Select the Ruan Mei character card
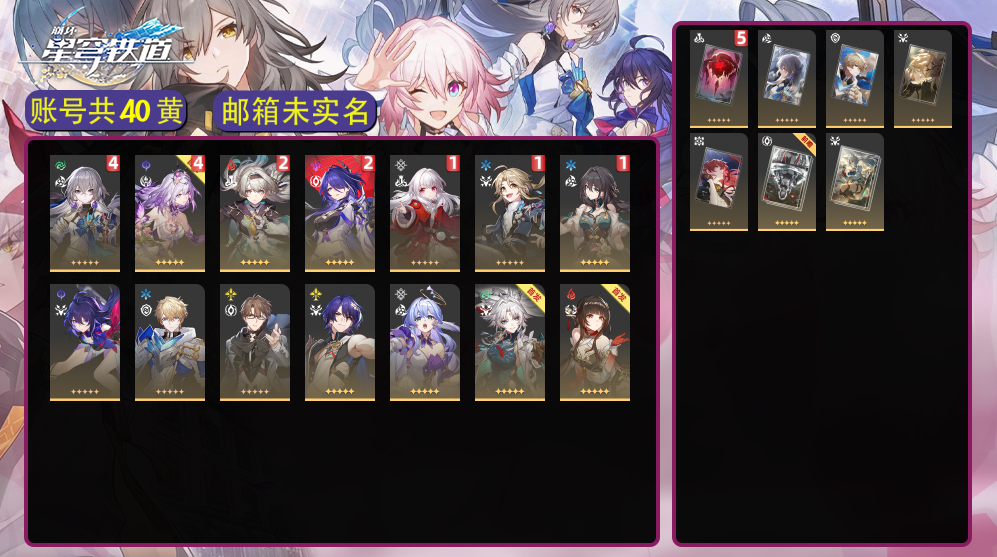 click(x=595, y=214)
